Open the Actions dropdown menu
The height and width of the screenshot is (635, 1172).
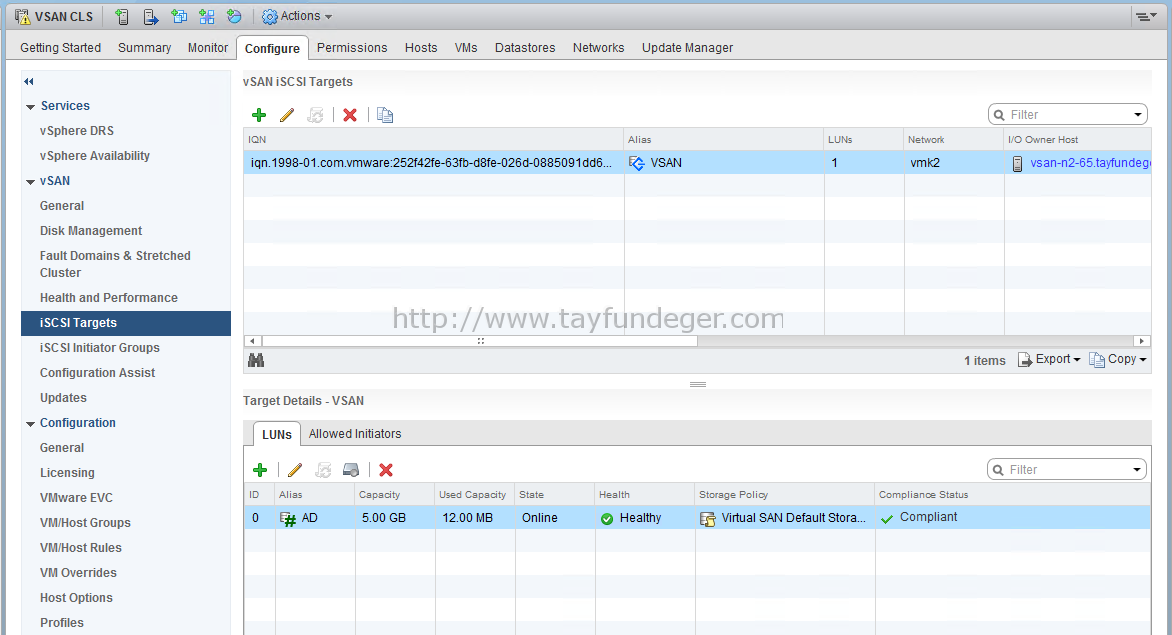click(x=297, y=16)
